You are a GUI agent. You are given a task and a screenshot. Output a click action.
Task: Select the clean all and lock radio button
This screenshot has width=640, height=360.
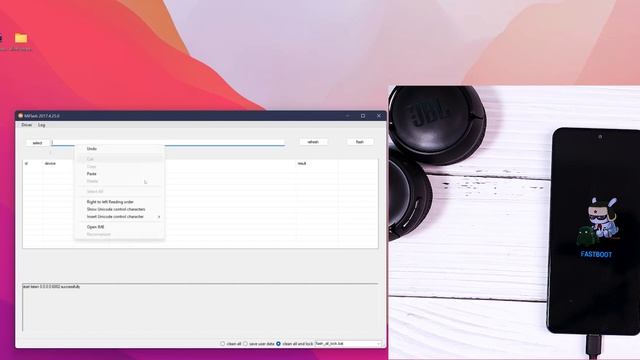pyautogui.click(x=278, y=344)
